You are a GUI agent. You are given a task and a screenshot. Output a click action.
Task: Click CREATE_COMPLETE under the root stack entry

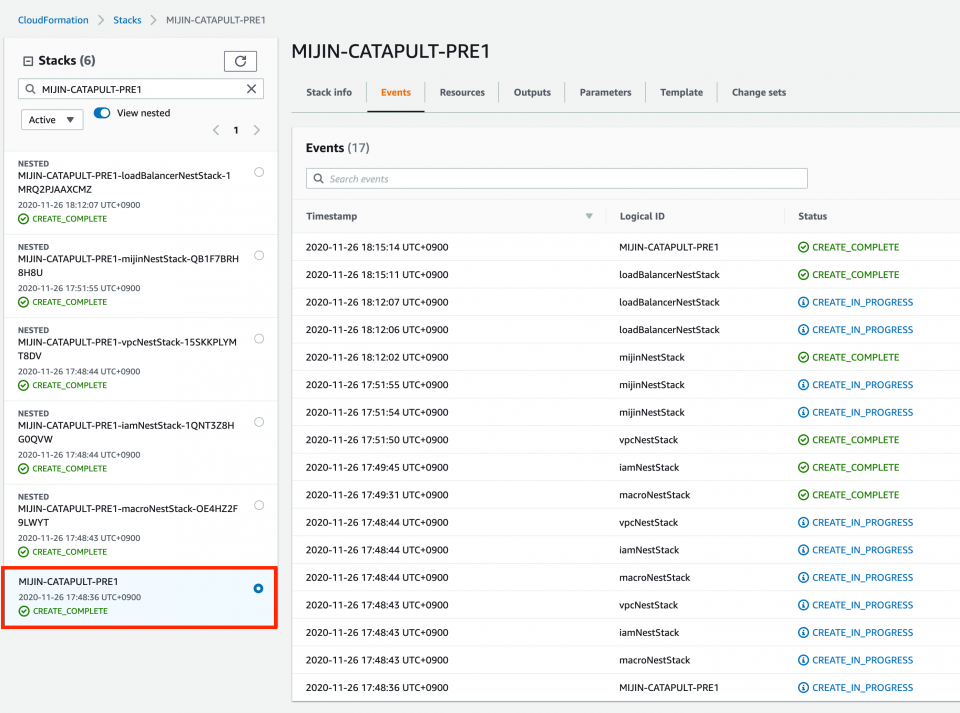(x=63, y=611)
